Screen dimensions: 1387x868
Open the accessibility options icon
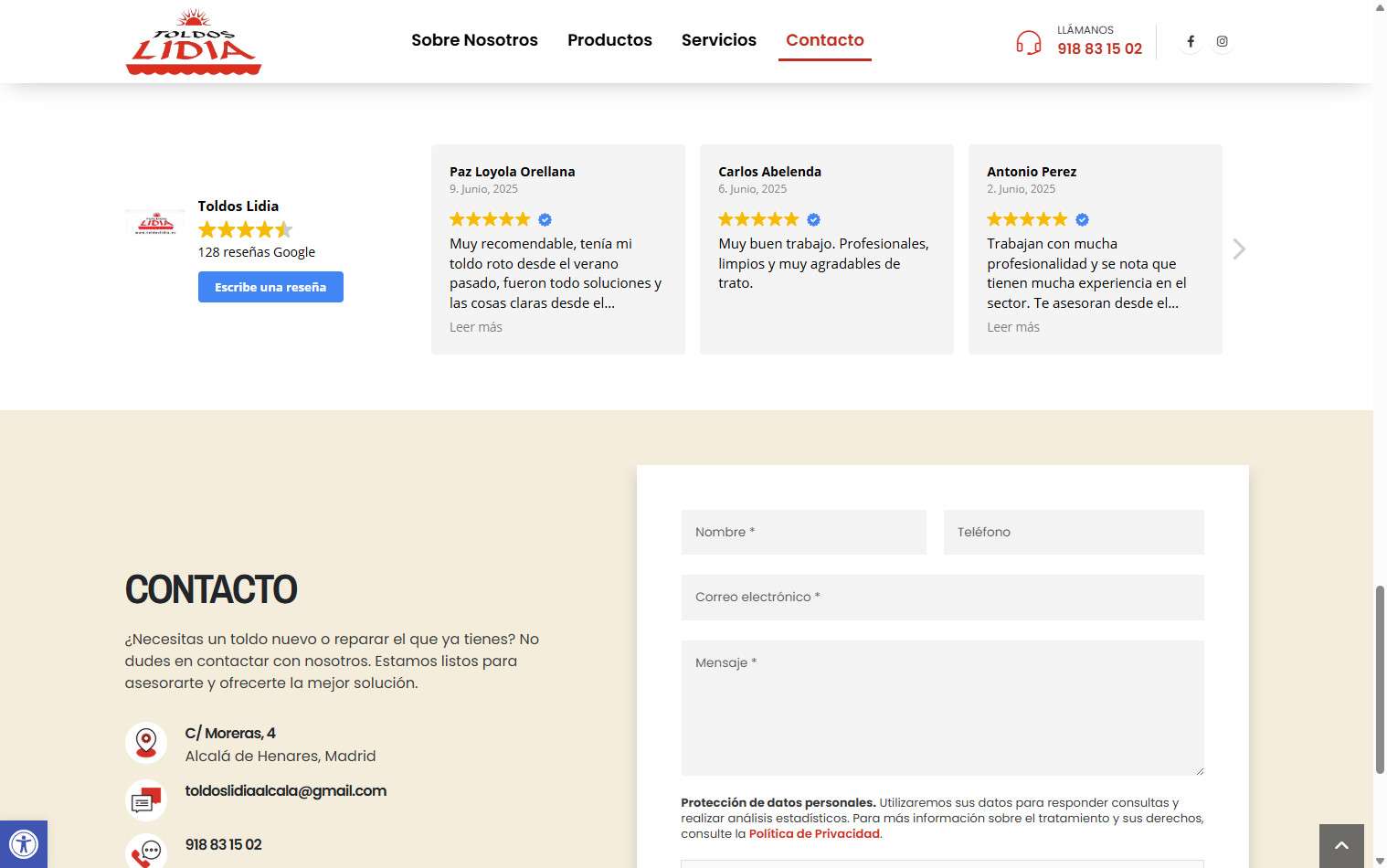pos(24,843)
